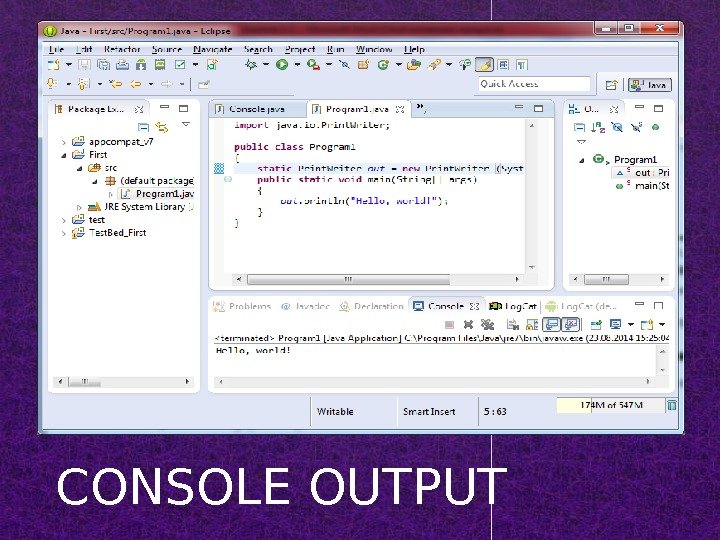Click the Open Type folder icon

(414, 65)
